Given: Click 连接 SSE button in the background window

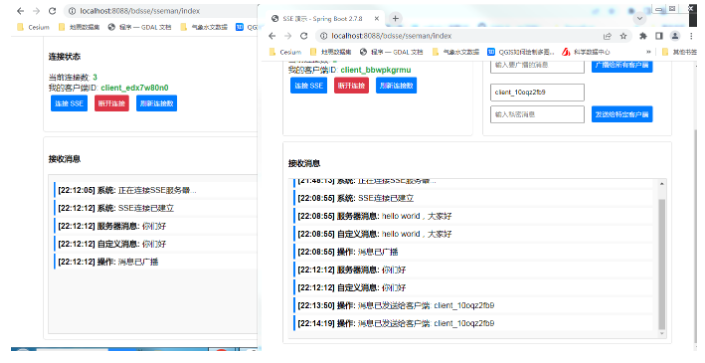Looking at the screenshot, I should [x=69, y=103].
